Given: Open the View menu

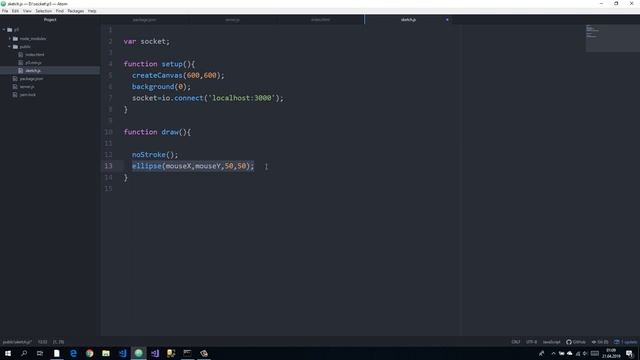Looking at the screenshot, I should click(27, 11).
